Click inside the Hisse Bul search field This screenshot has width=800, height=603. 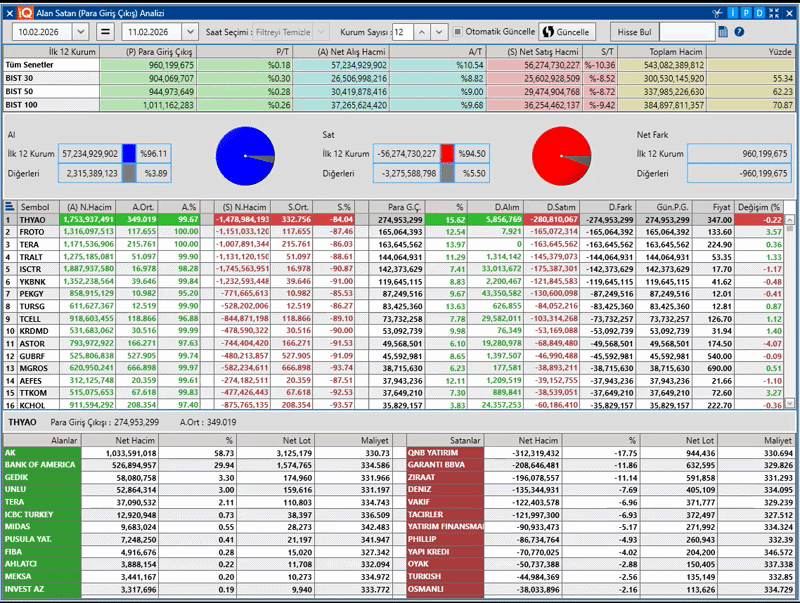tap(686, 32)
